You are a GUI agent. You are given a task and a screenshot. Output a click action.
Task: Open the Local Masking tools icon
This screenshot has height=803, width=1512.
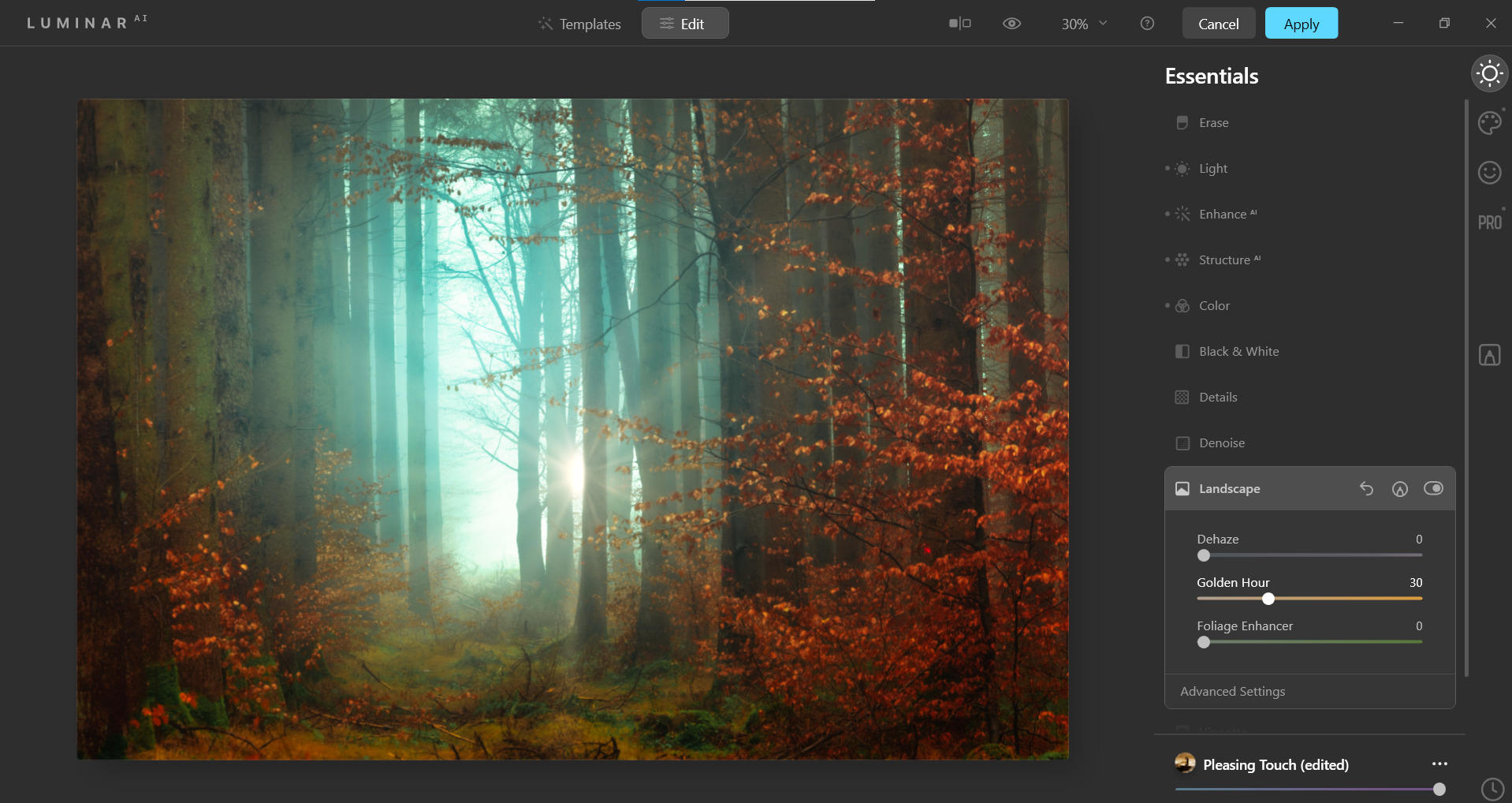[x=1489, y=355]
